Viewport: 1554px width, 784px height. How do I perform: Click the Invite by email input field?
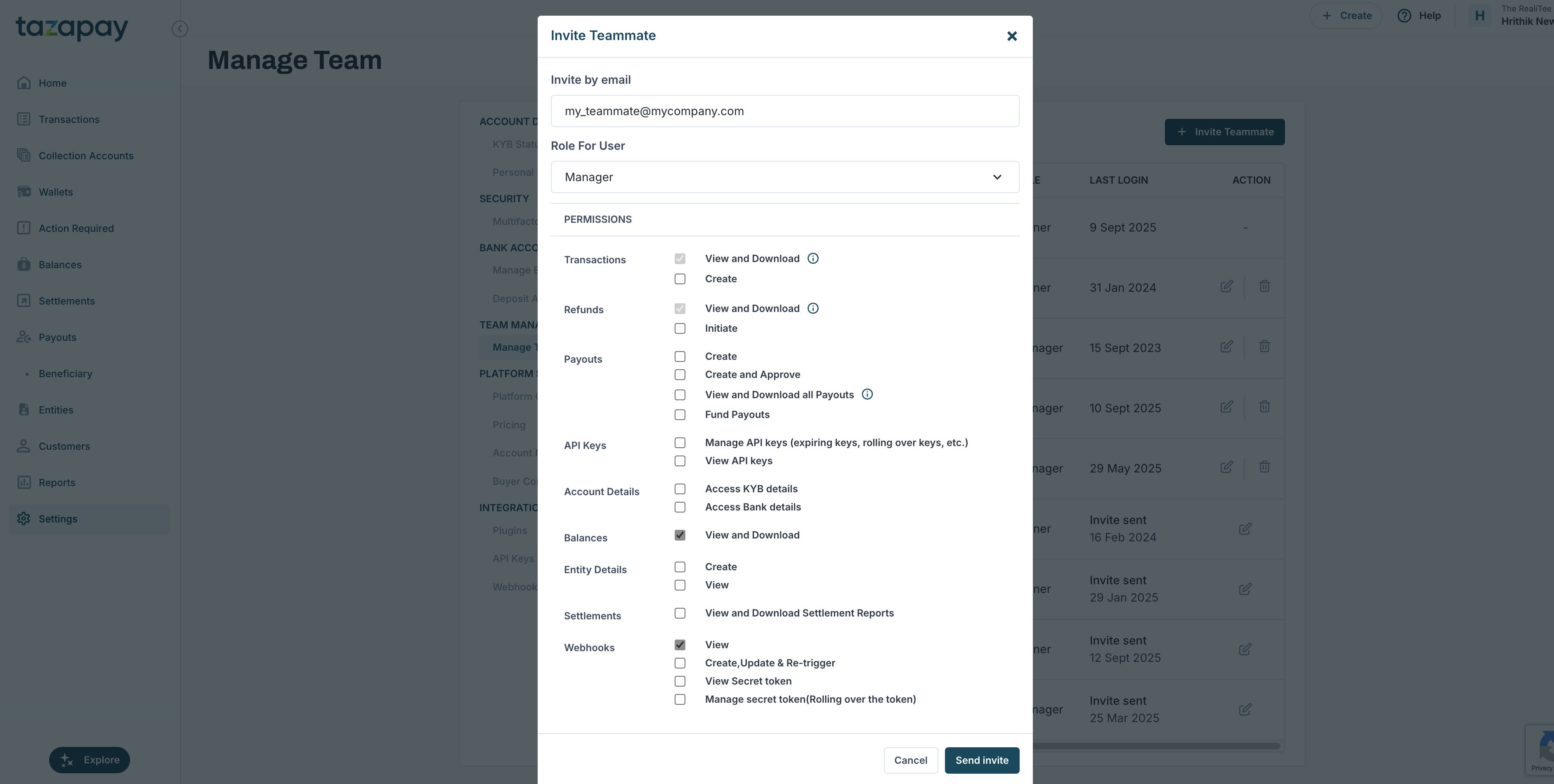784,111
